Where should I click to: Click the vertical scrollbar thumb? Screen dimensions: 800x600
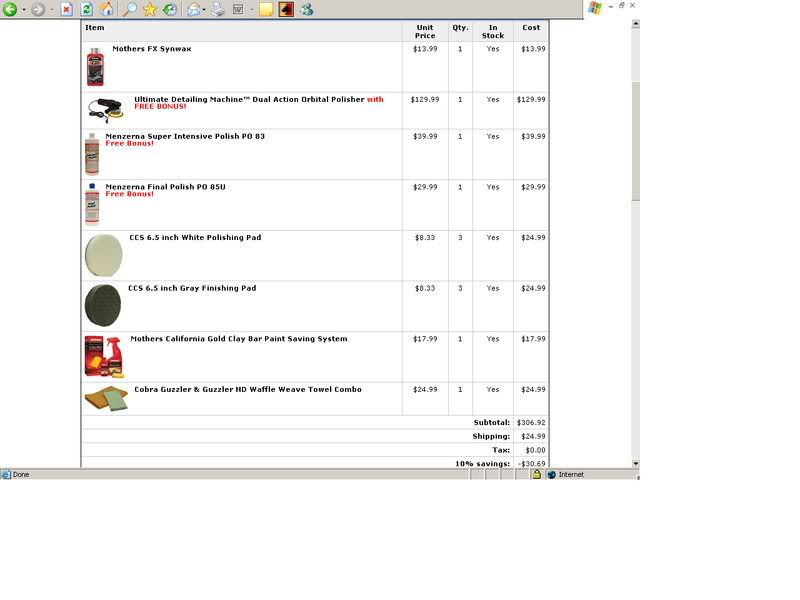click(x=636, y=140)
